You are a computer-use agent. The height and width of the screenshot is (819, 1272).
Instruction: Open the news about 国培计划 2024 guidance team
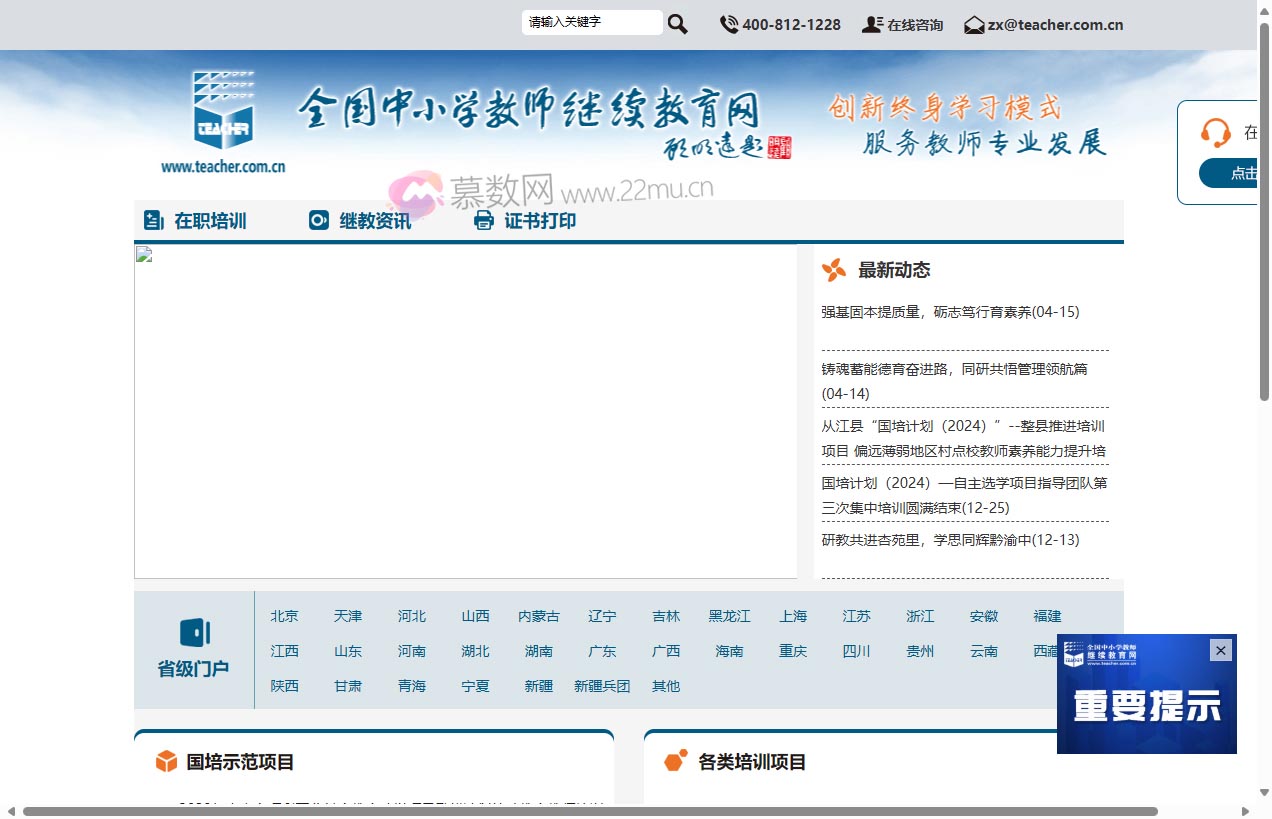[962, 495]
